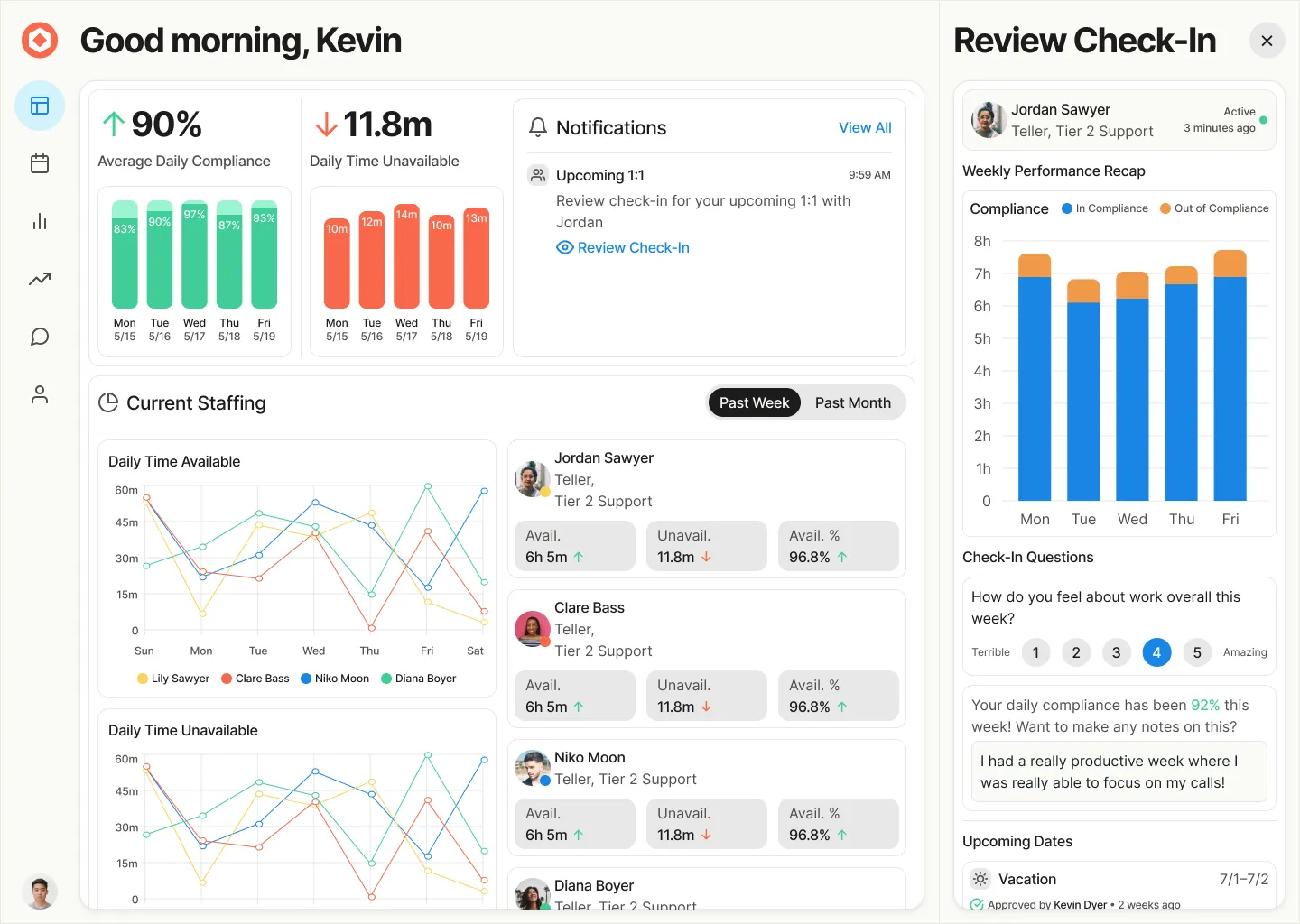Click View All notifications link
This screenshot has height=924, width=1300.
coord(864,127)
